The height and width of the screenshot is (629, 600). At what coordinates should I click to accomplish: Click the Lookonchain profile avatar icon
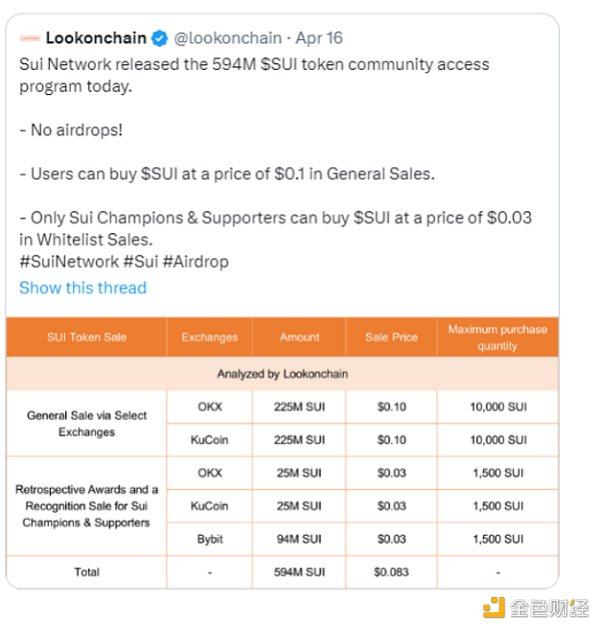click(x=29, y=38)
